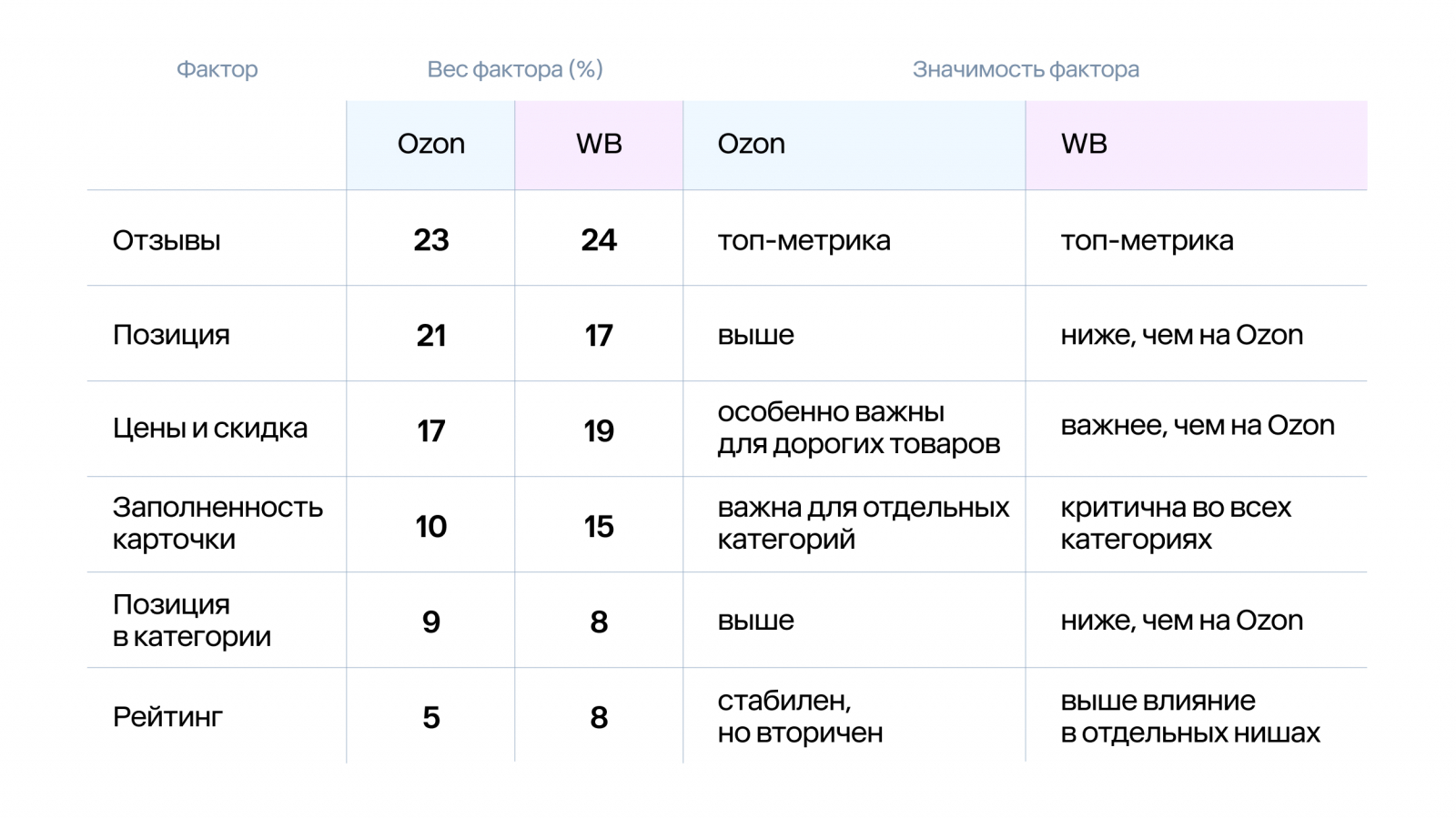Select the "Цены и скидка" row label
Screen dimensions: 1456x819
point(210,429)
